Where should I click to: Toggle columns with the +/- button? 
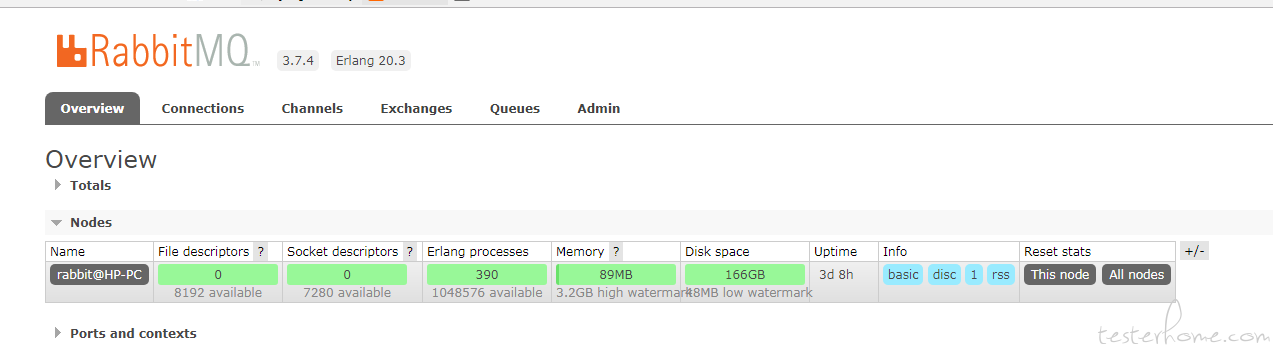(1194, 251)
